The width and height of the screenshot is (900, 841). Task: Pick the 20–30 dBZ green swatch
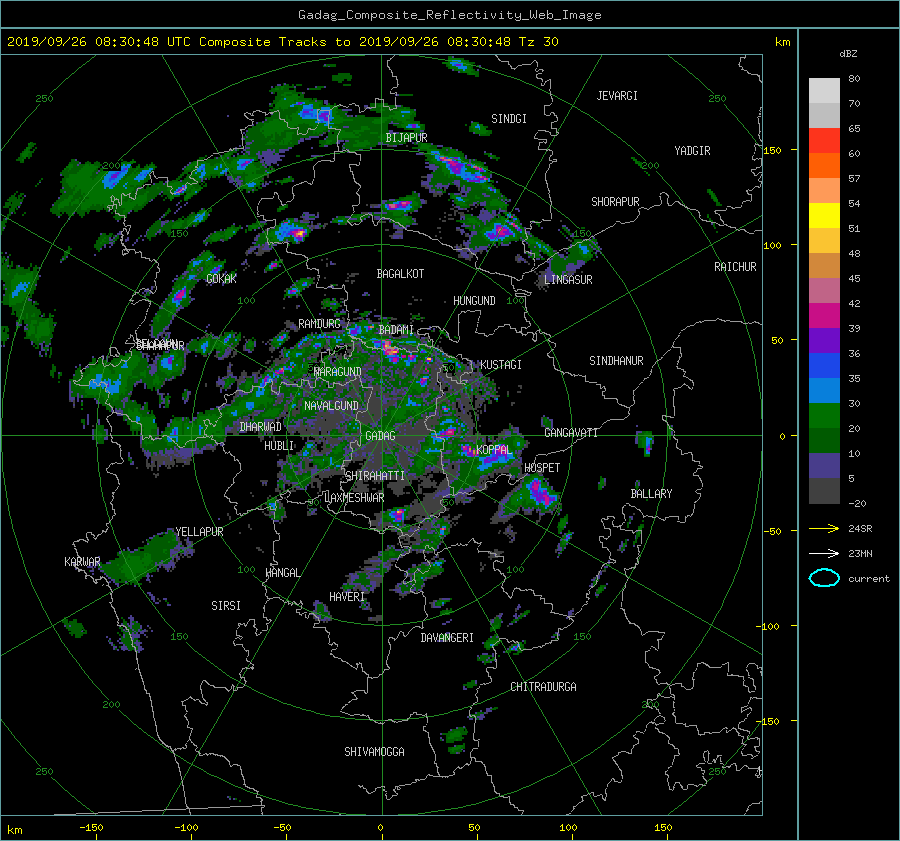pyautogui.click(x=824, y=416)
